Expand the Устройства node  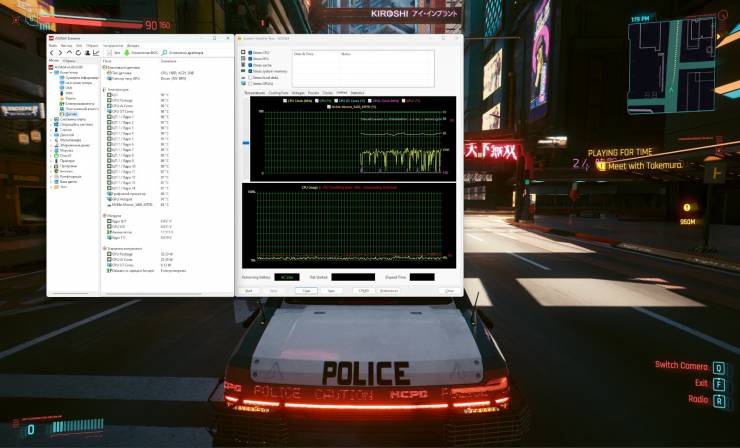pos(50,161)
